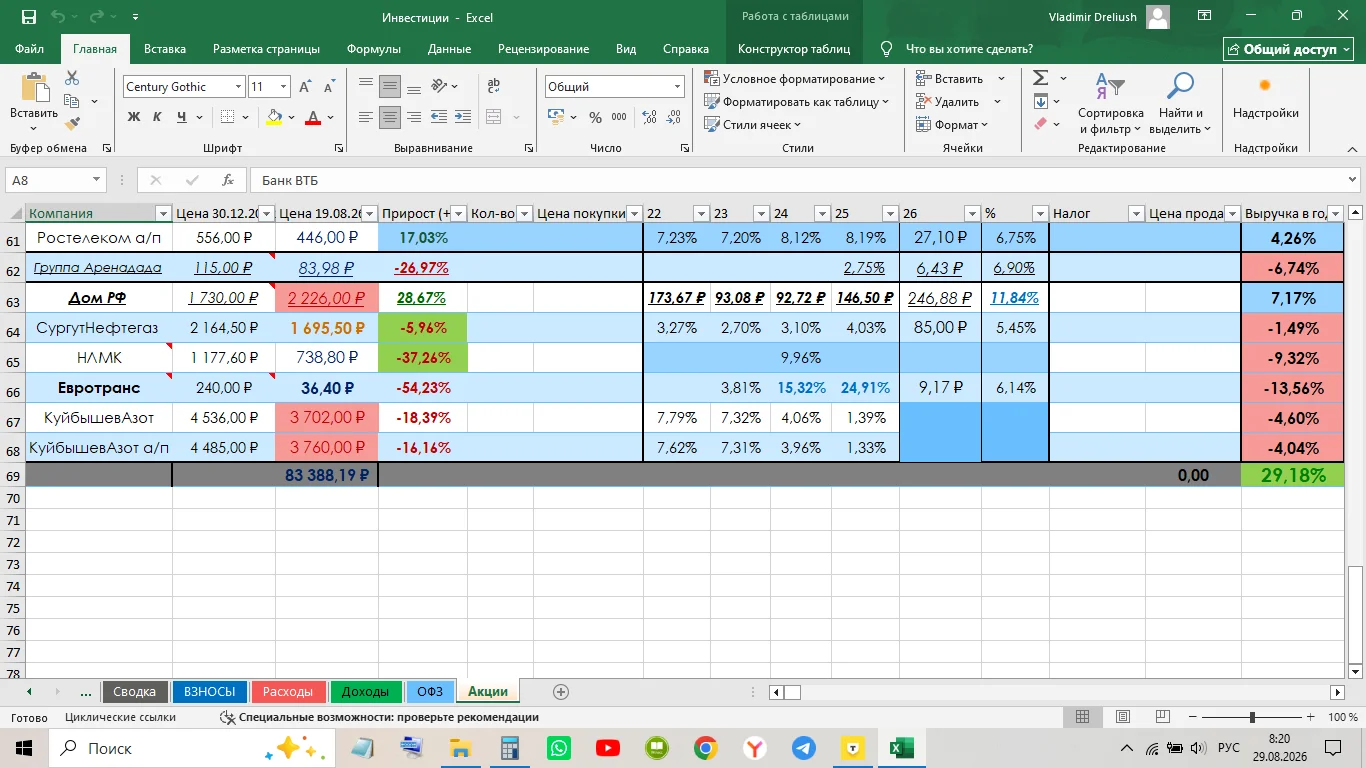
Task: Open Telegram from the taskbar
Action: [804, 748]
